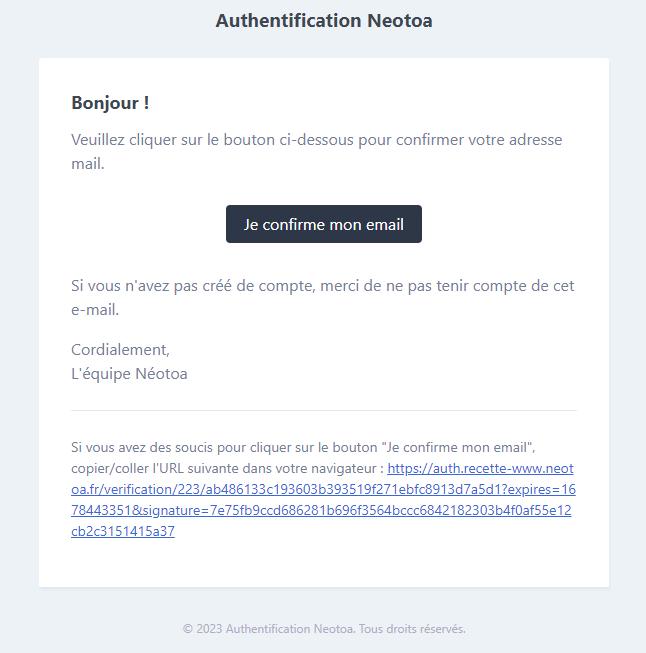
Task: Click the word "mail." ending the first paragraph
Action: pyautogui.click(x=87, y=163)
